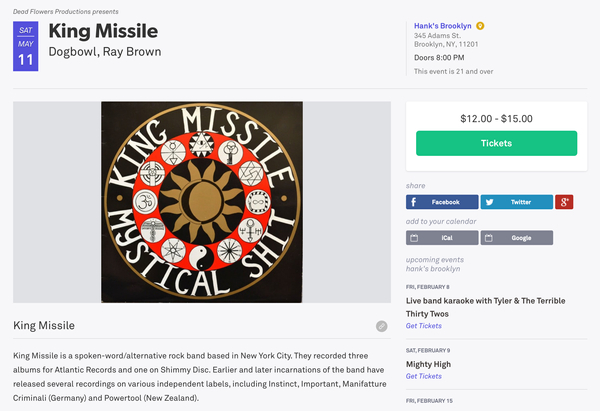Add the event to iCal
This screenshot has height=411, width=600.
coord(442,238)
